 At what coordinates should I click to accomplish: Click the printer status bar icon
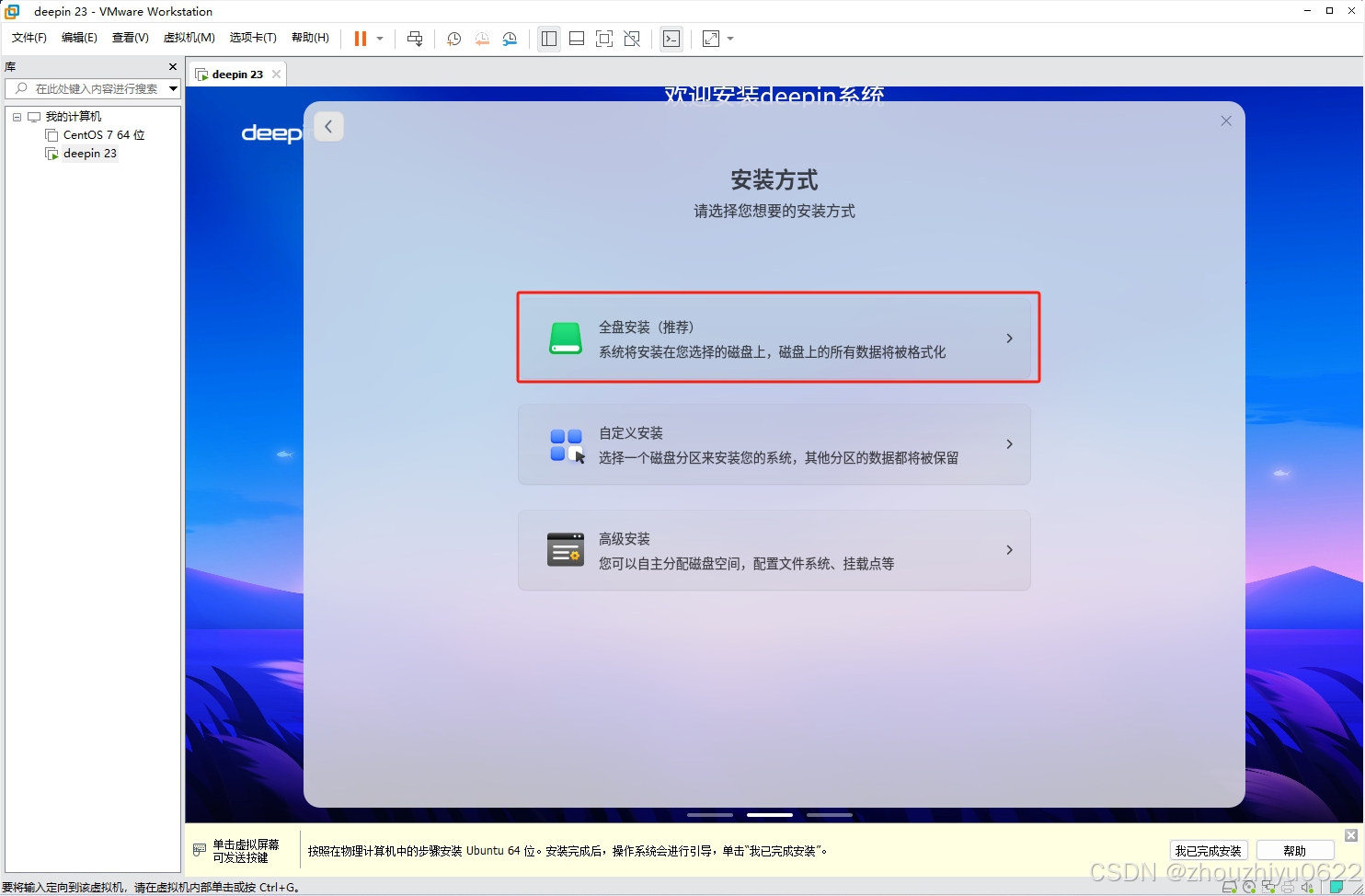click(x=1288, y=888)
